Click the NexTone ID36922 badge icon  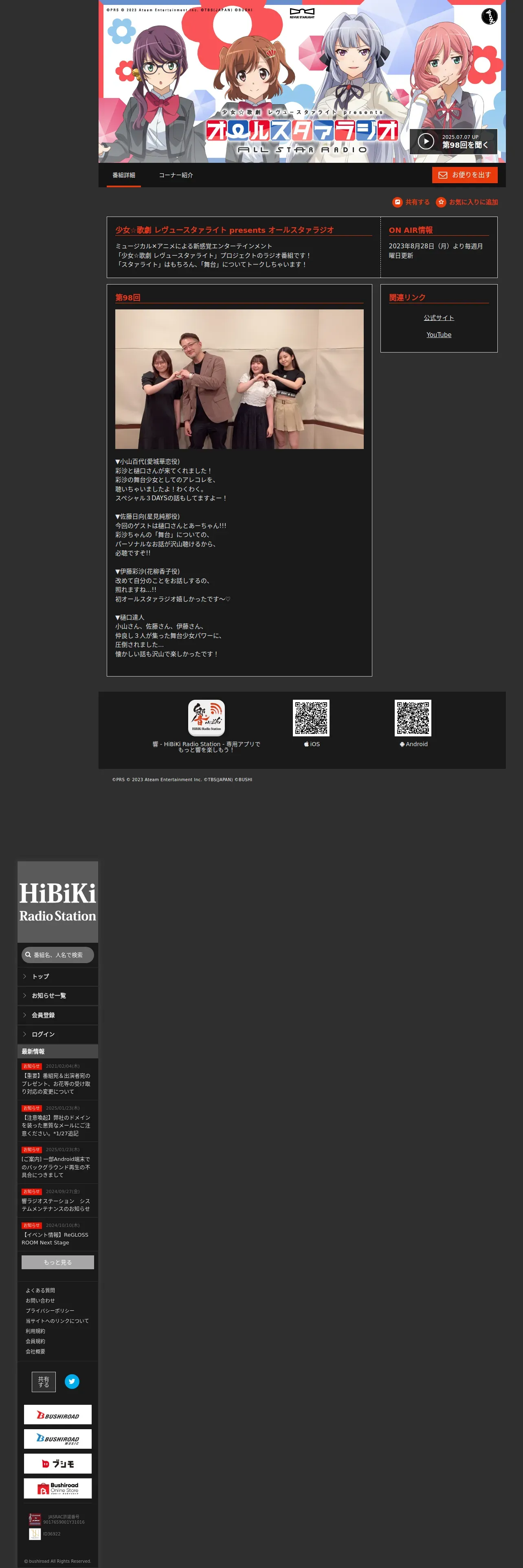(35, 1534)
